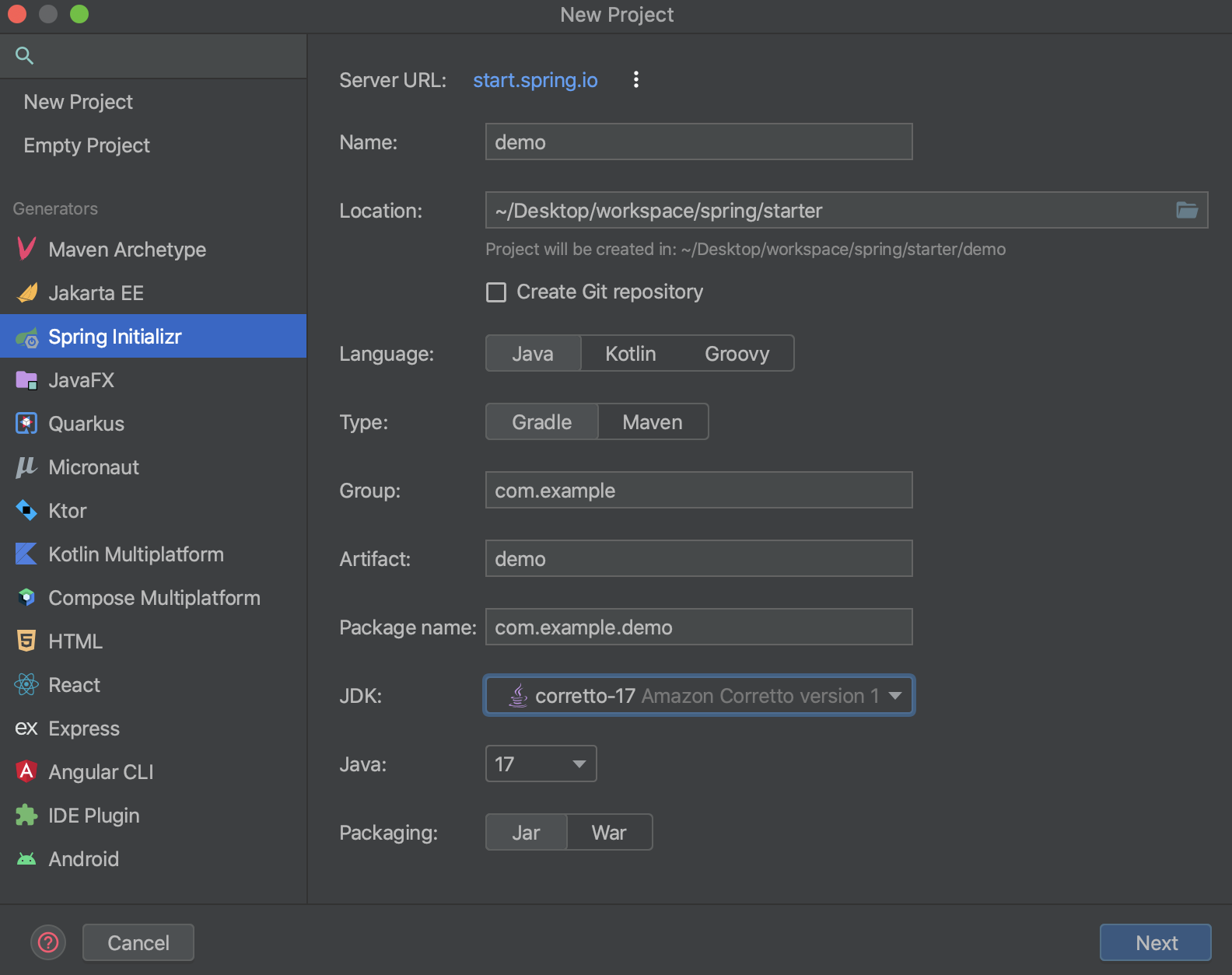This screenshot has width=1232, height=975.
Task: Browse for location with folder icon
Action: pos(1187,210)
